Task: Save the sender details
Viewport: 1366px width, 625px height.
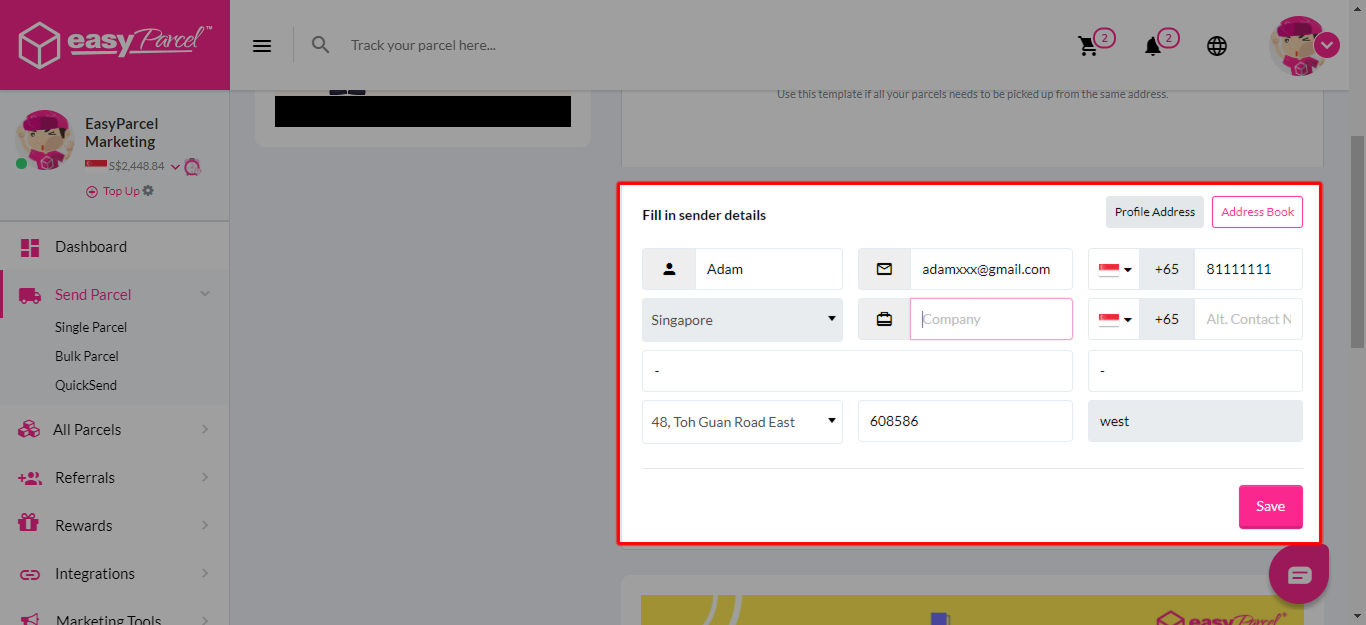Action: (1270, 506)
